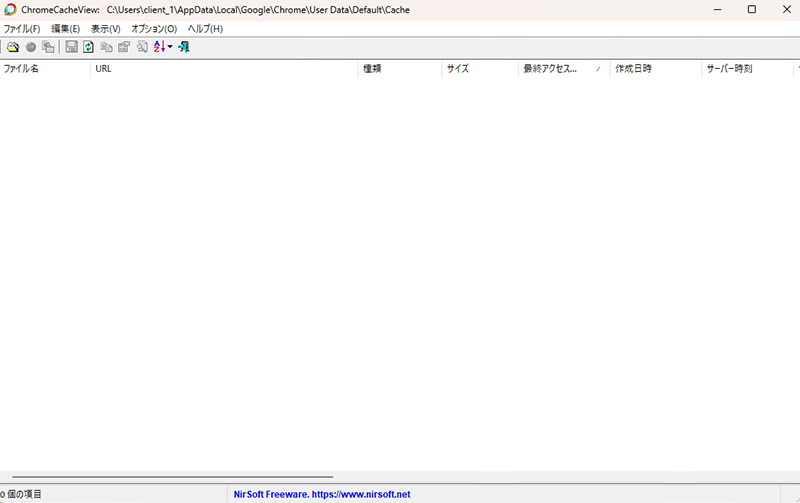This screenshot has width=800, height=503.
Task: Open the 表示(V) menu
Action: point(105,29)
